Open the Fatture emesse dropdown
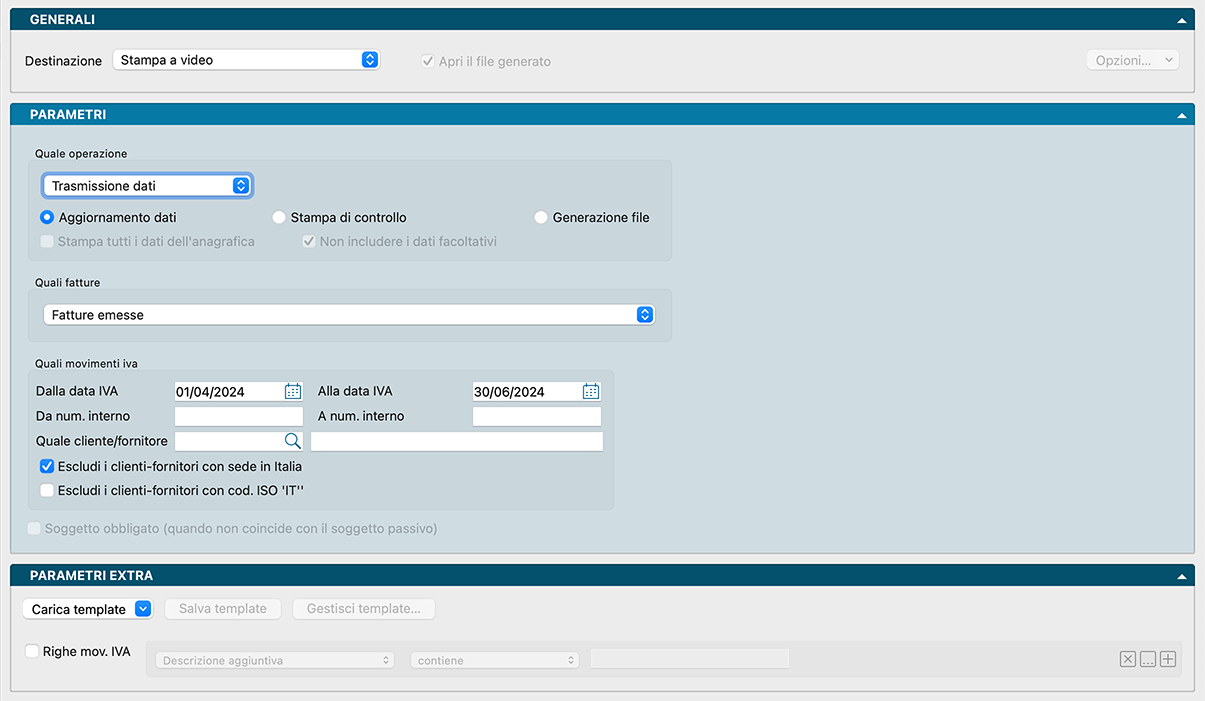The height and width of the screenshot is (701, 1205). 348,315
